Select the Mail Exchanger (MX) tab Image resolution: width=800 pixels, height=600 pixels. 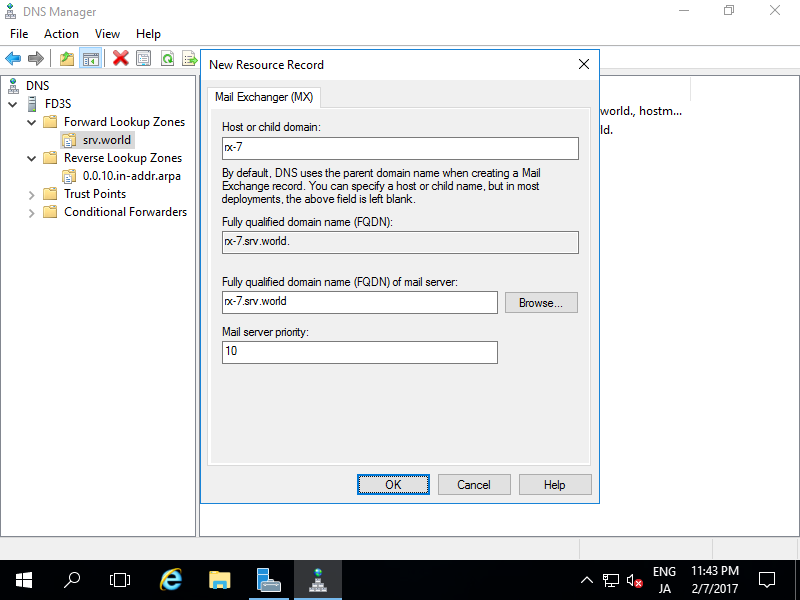pos(265,97)
